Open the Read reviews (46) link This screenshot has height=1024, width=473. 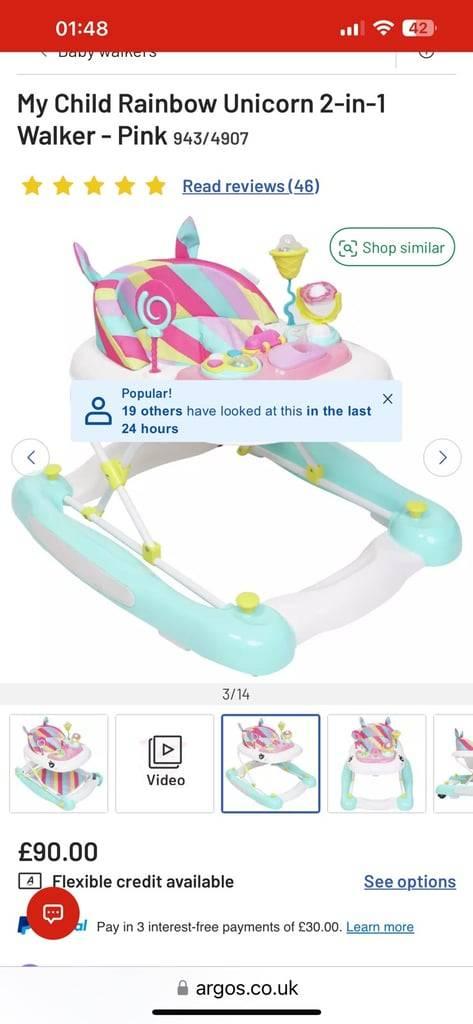click(x=251, y=186)
